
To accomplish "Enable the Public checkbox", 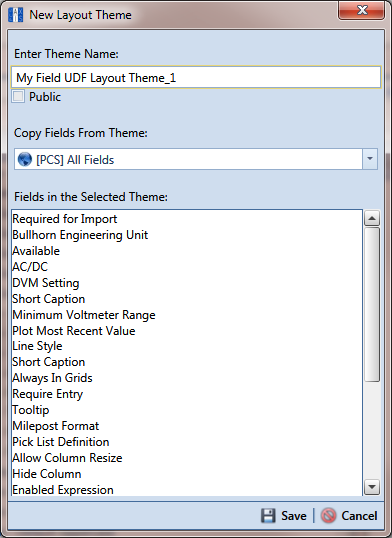I will tap(18, 96).
